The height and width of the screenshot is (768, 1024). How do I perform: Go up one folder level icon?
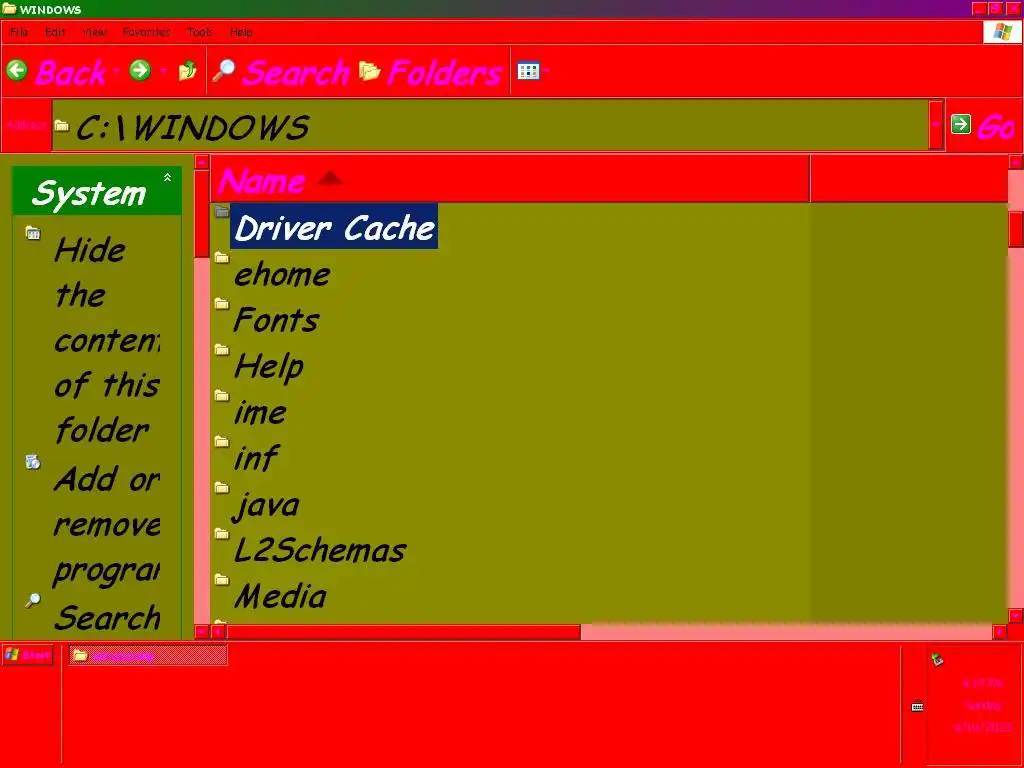(x=188, y=71)
